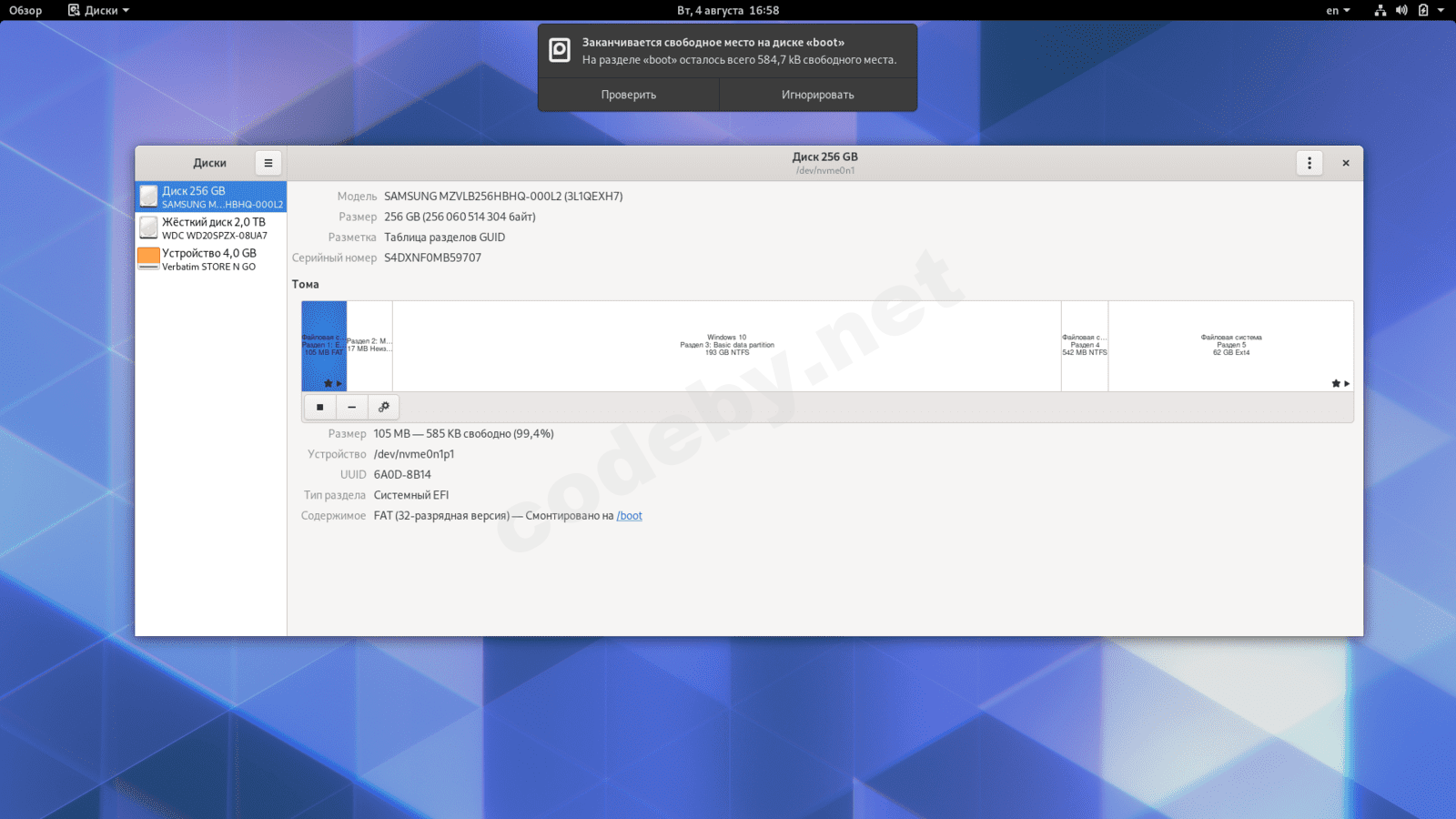The height and width of the screenshot is (819, 1456).
Task: Click the partition type Системный EFI
Action: click(411, 495)
